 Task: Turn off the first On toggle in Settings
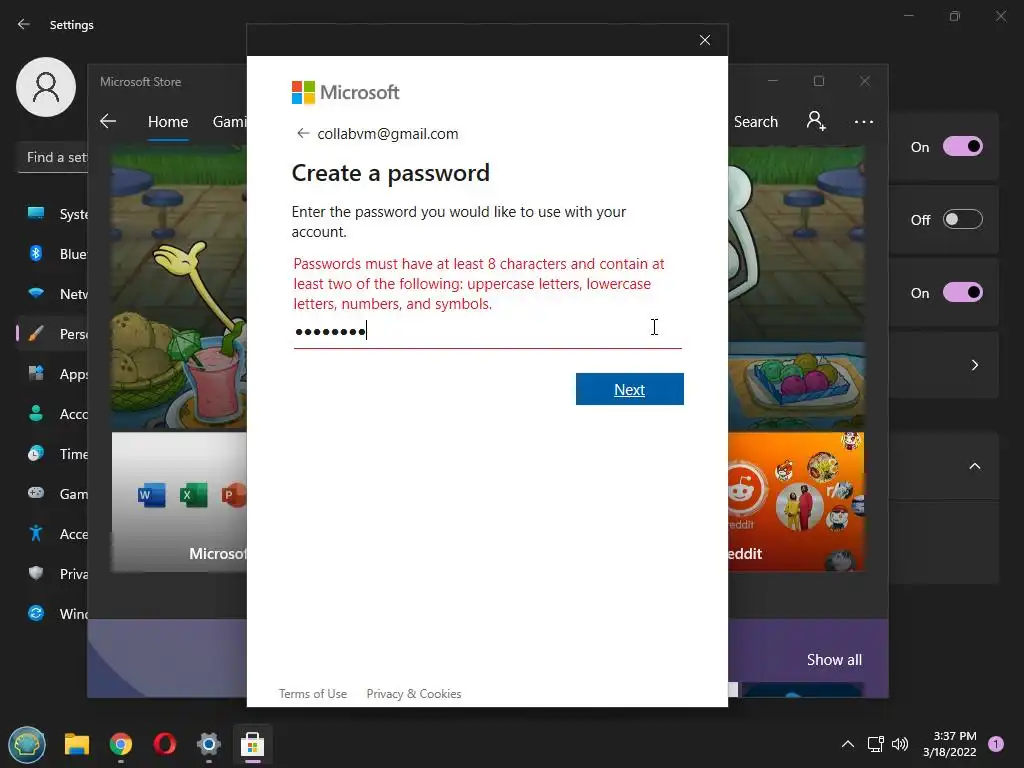click(963, 146)
